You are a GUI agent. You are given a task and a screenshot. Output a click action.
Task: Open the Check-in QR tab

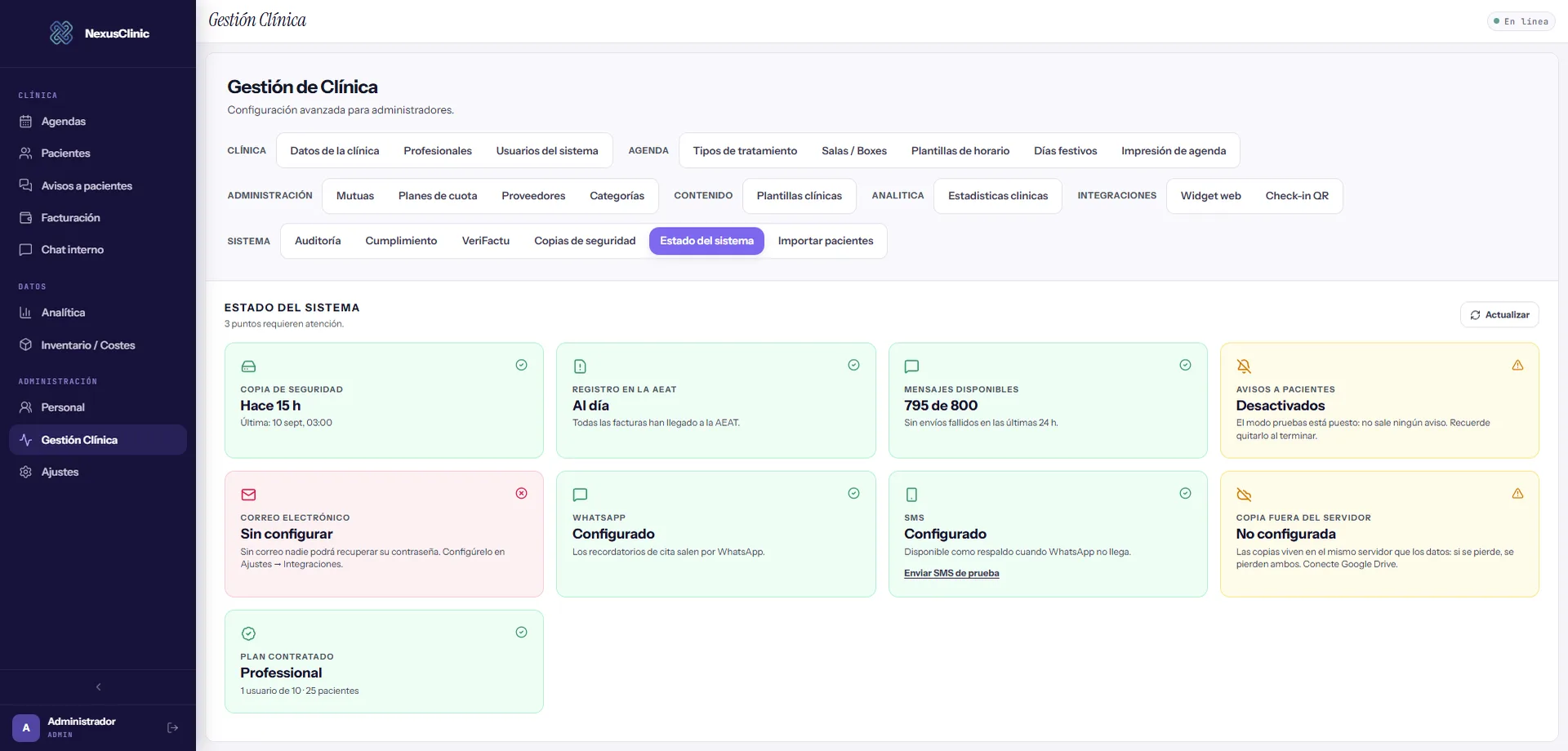pos(1297,196)
